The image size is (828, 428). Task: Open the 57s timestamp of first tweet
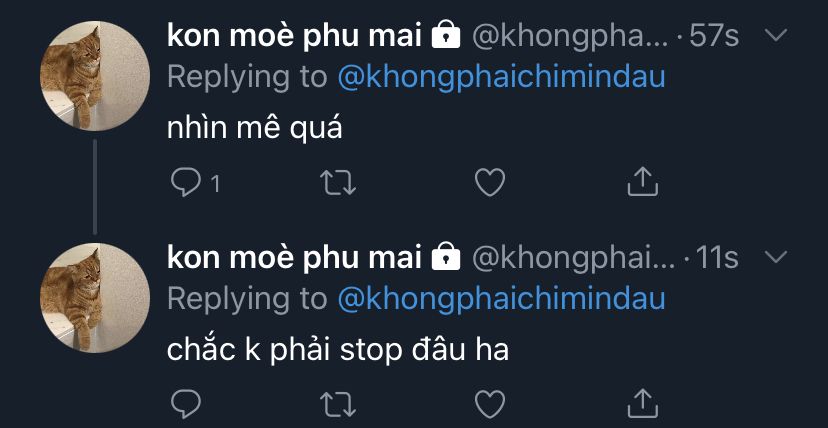coord(714,36)
